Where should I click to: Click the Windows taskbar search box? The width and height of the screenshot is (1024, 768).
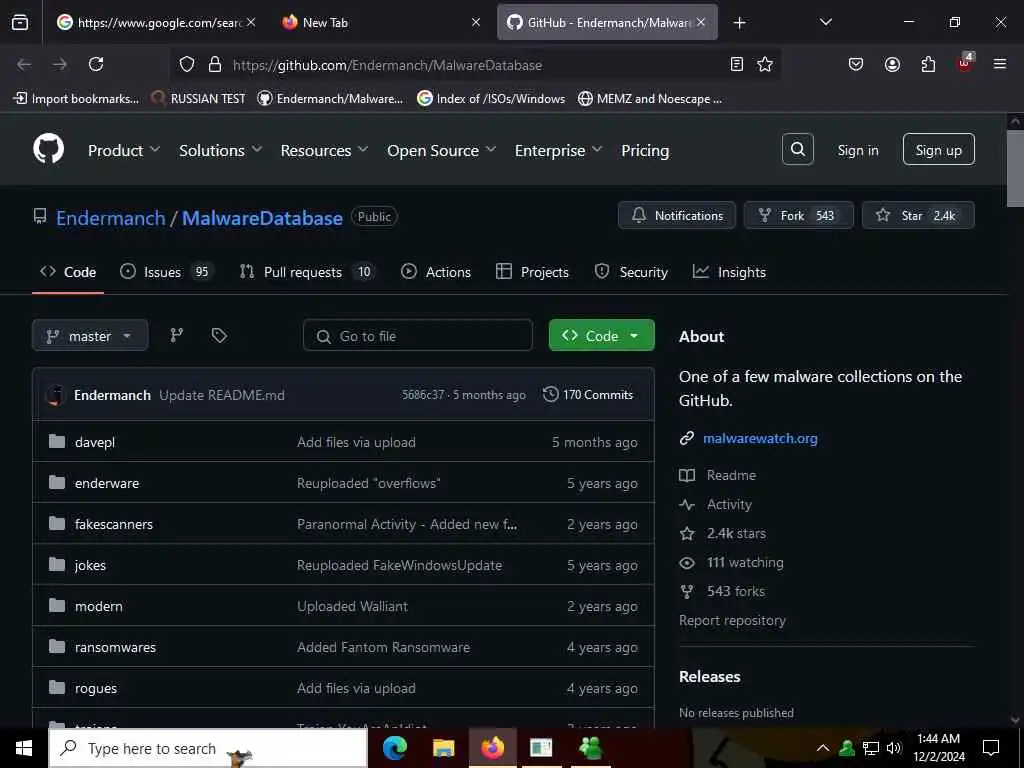pos(208,748)
